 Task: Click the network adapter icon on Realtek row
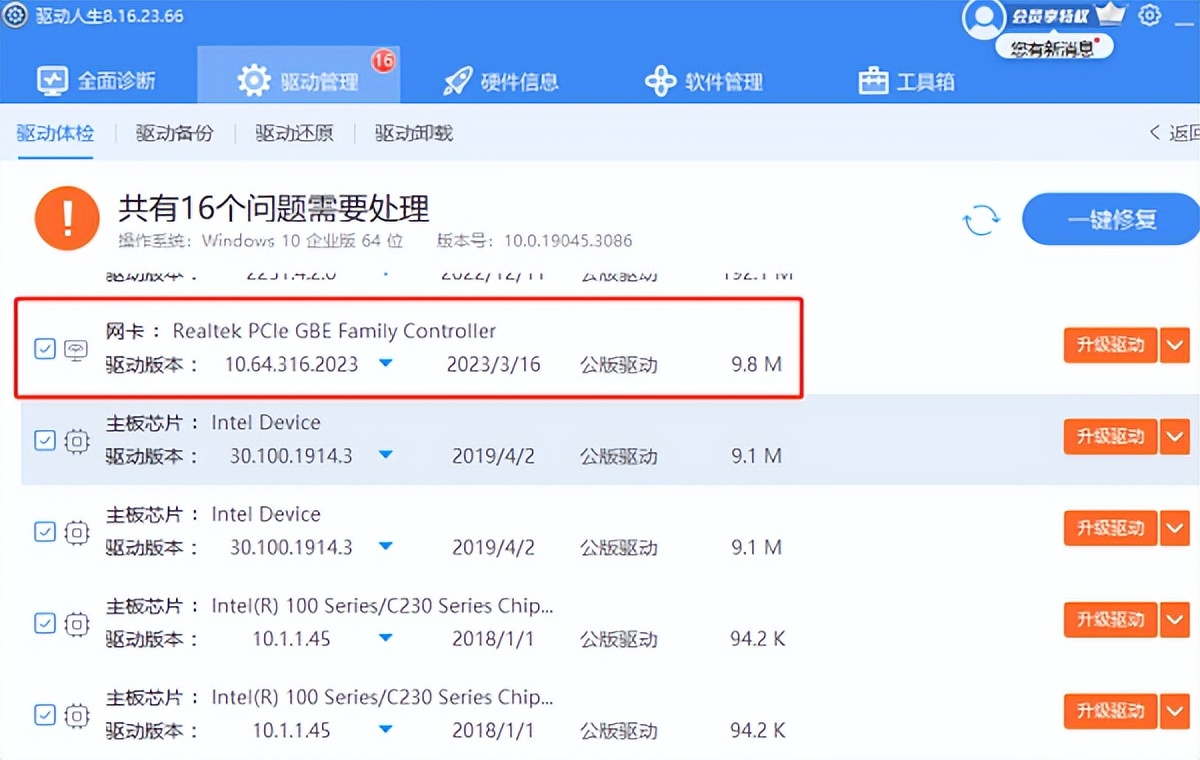(x=77, y=347)
